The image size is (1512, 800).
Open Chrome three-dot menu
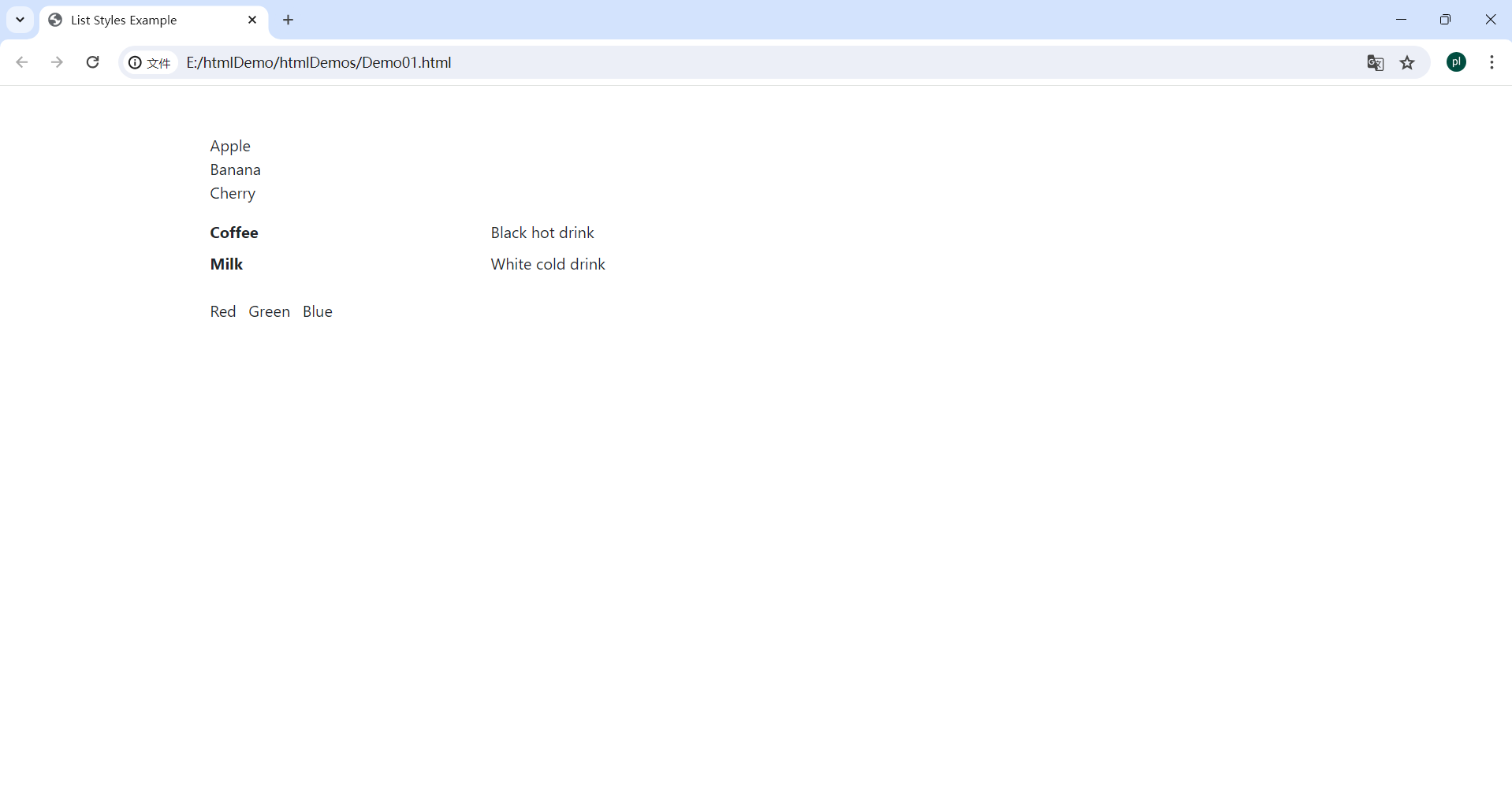(1492, 62)
